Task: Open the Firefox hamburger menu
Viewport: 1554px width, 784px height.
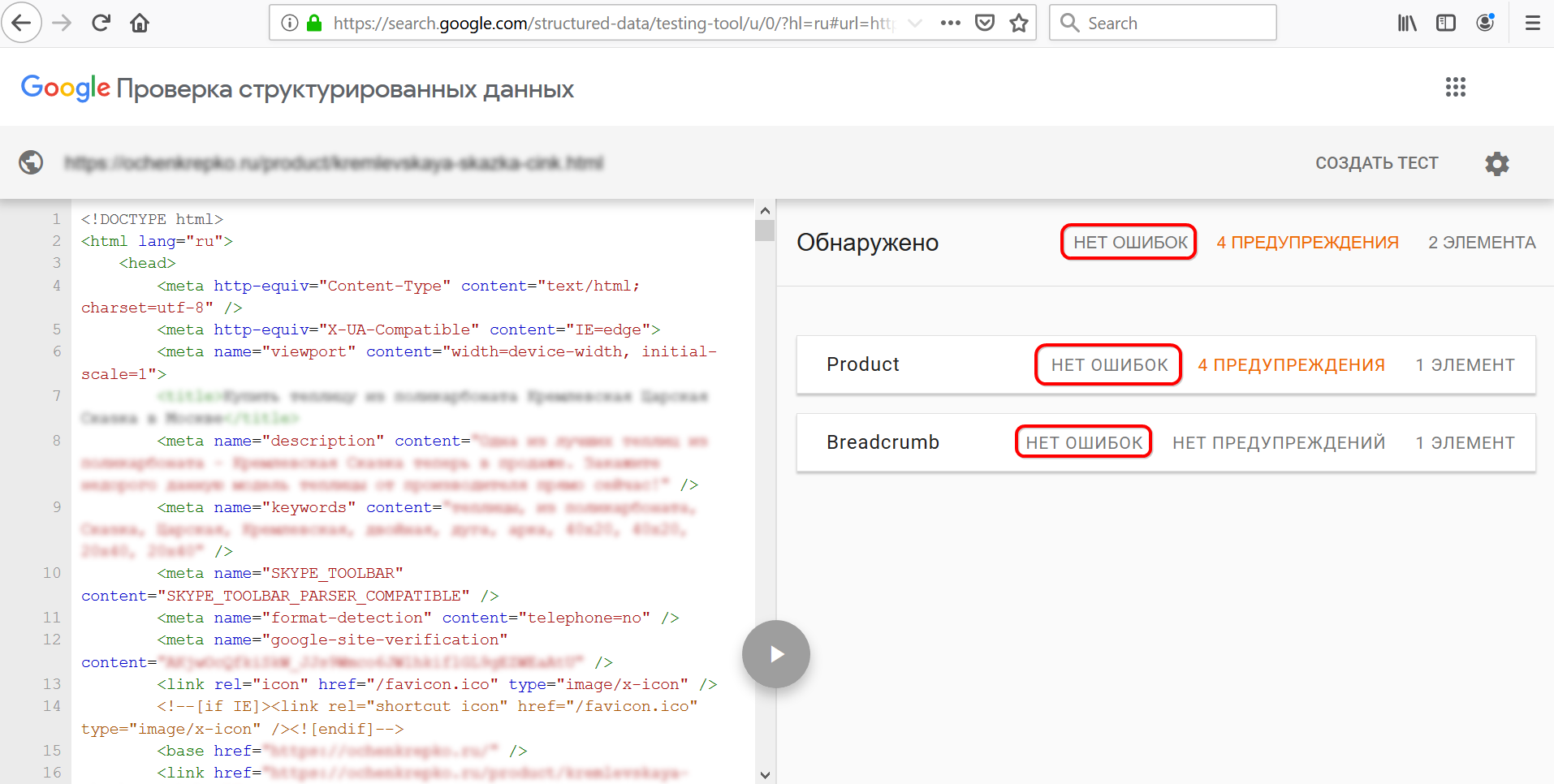Action: [x=1533, y=23]
